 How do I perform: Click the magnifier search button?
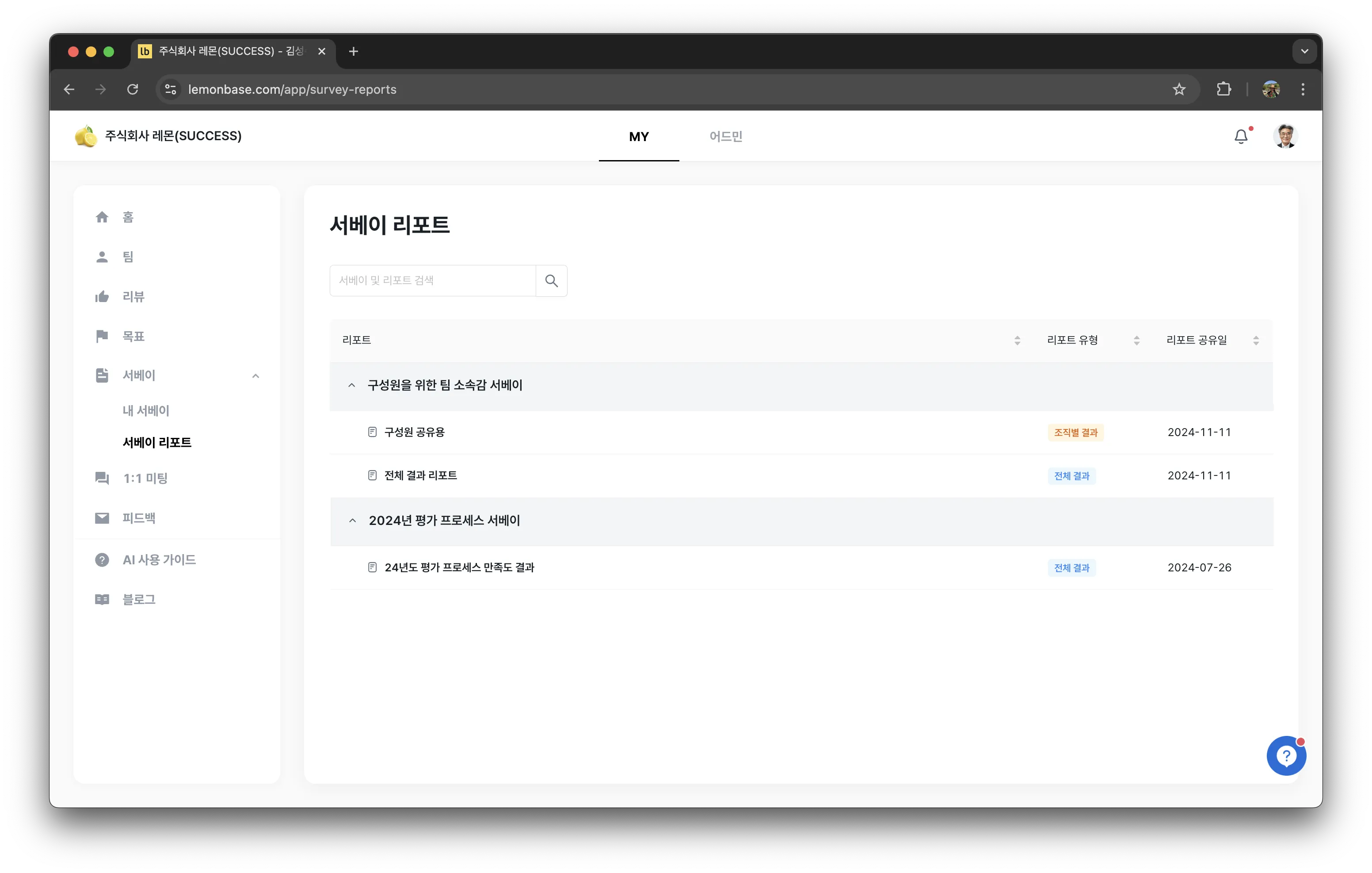tap(552, 280)
